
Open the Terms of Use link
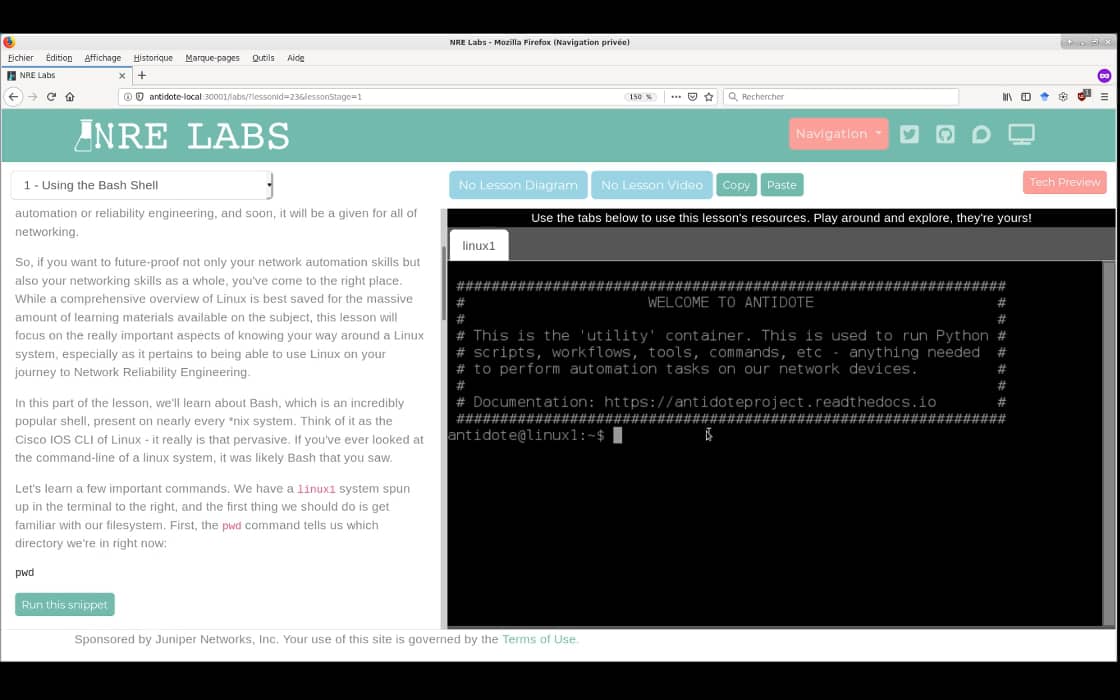coord(540,639)
